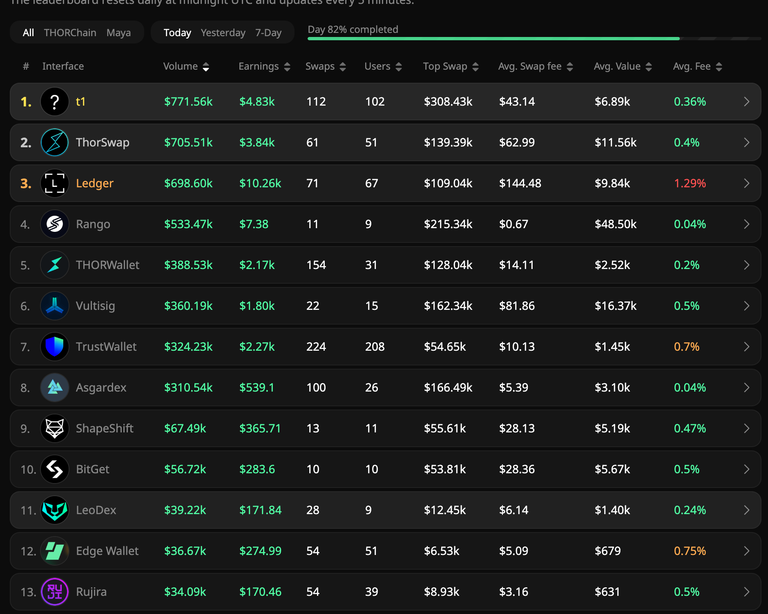768x614 pixels.
Task: Click the Asgardex logo icon
Action: click(54, 388)
